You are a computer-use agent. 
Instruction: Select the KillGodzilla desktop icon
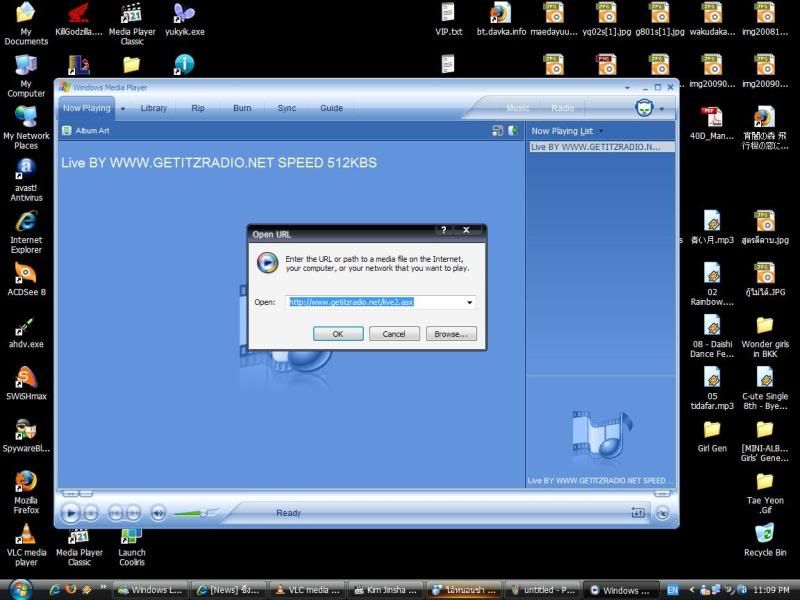(x=79, y=19)
